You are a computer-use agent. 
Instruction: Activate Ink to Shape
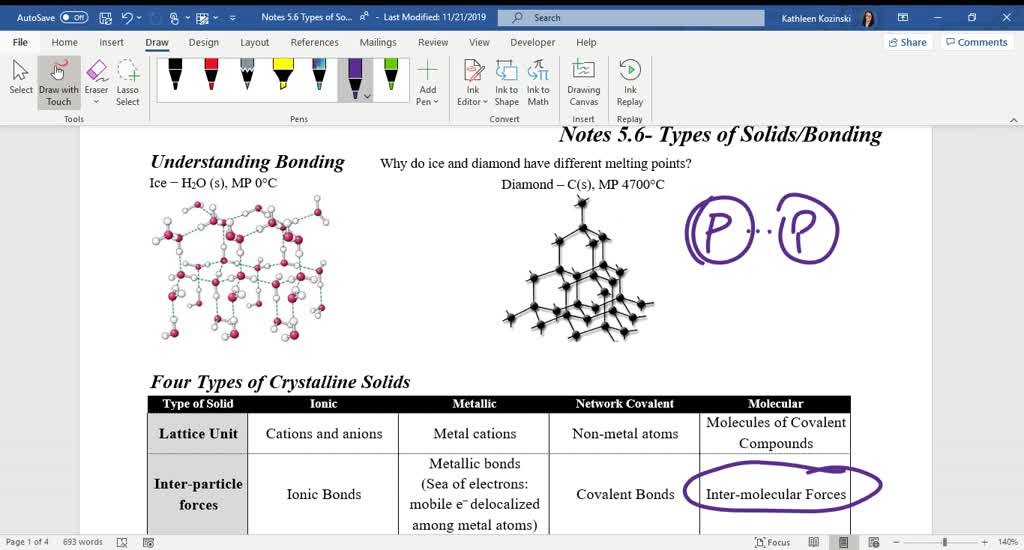506,83
